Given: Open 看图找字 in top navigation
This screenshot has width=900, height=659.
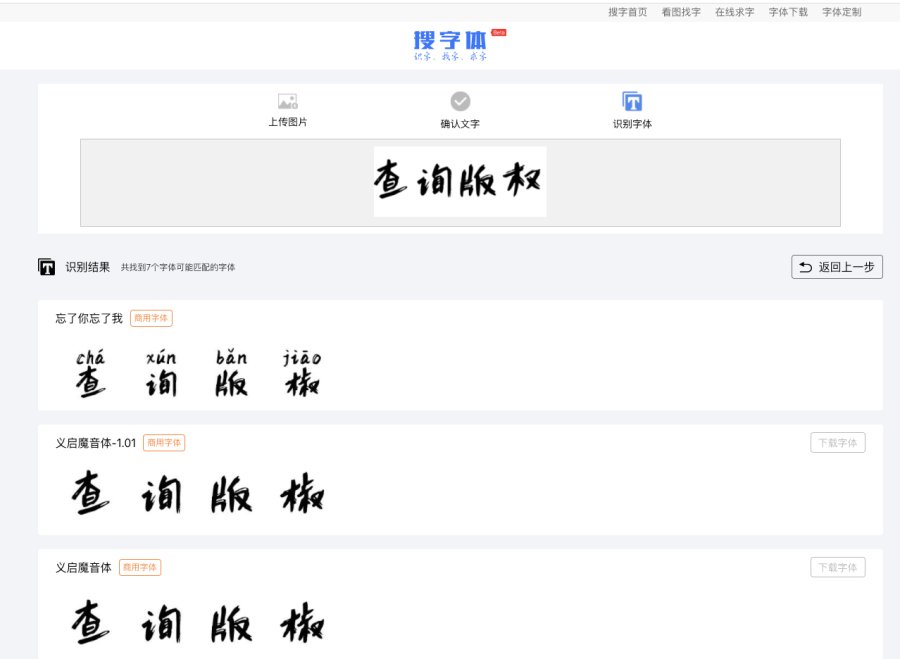Looking at the screenshot, I should pyautogui.click(x=681, y=12).
